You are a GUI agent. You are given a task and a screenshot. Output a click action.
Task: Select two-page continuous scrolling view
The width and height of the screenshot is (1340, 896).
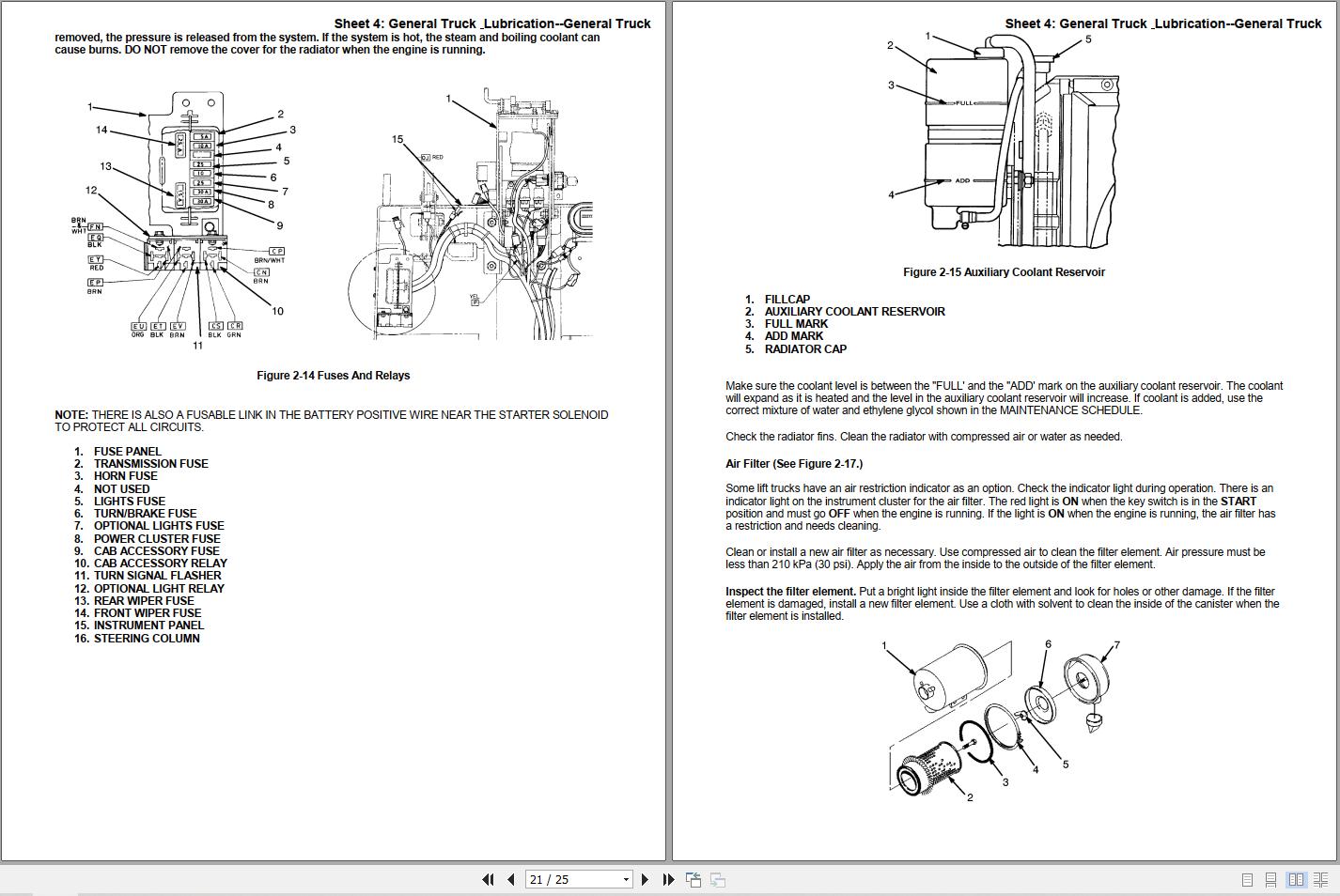coord(1320,880)
